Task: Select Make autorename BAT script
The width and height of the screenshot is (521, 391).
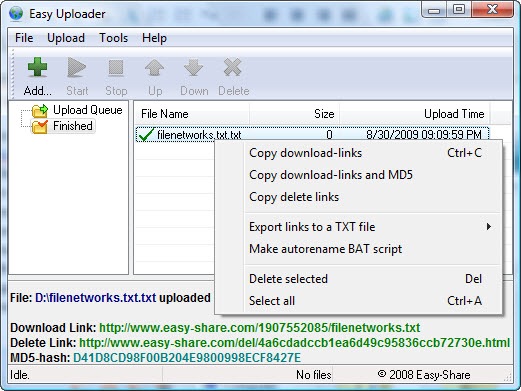Action: (358, 249)
